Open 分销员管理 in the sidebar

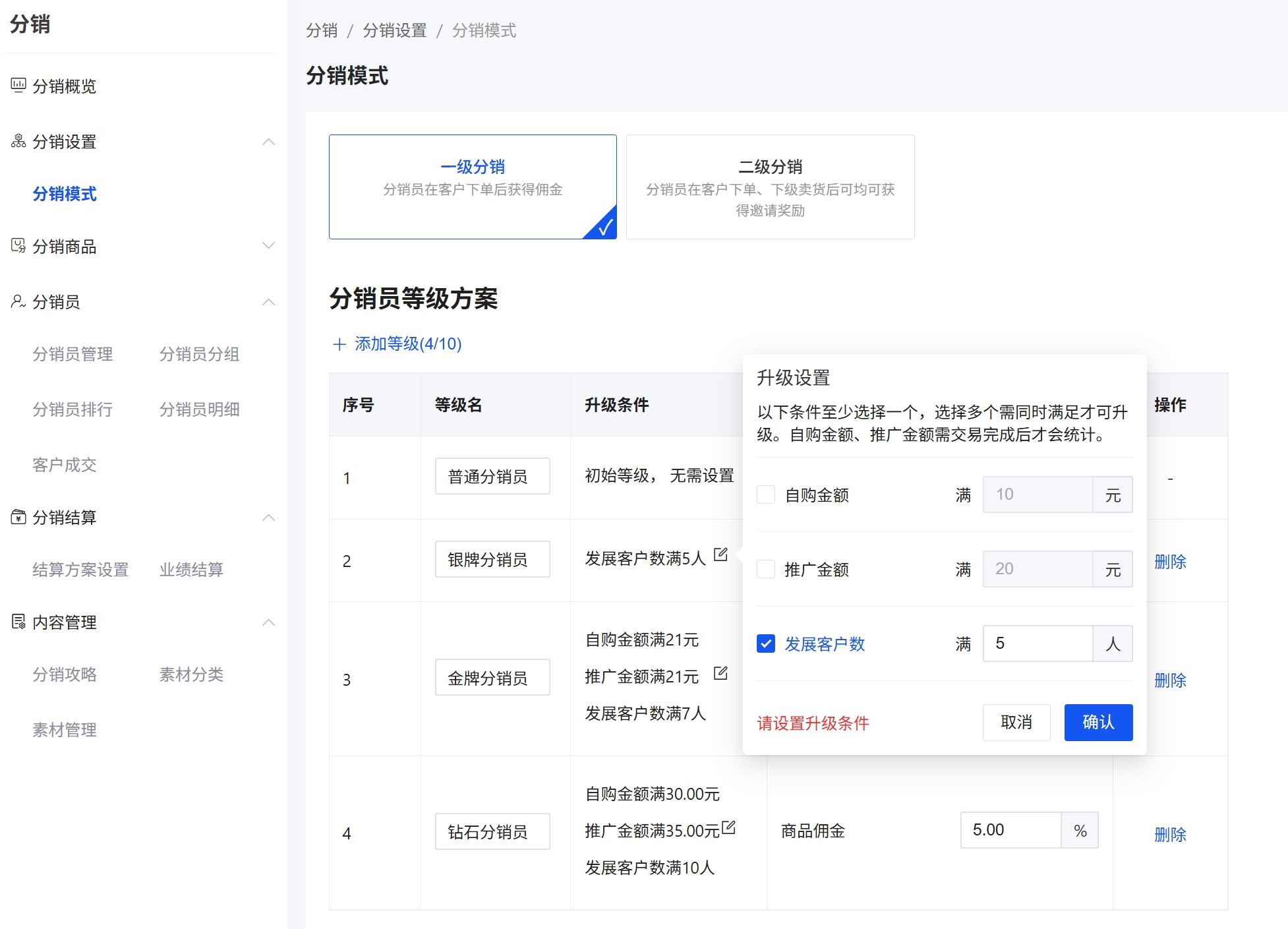tap(73, 354)
